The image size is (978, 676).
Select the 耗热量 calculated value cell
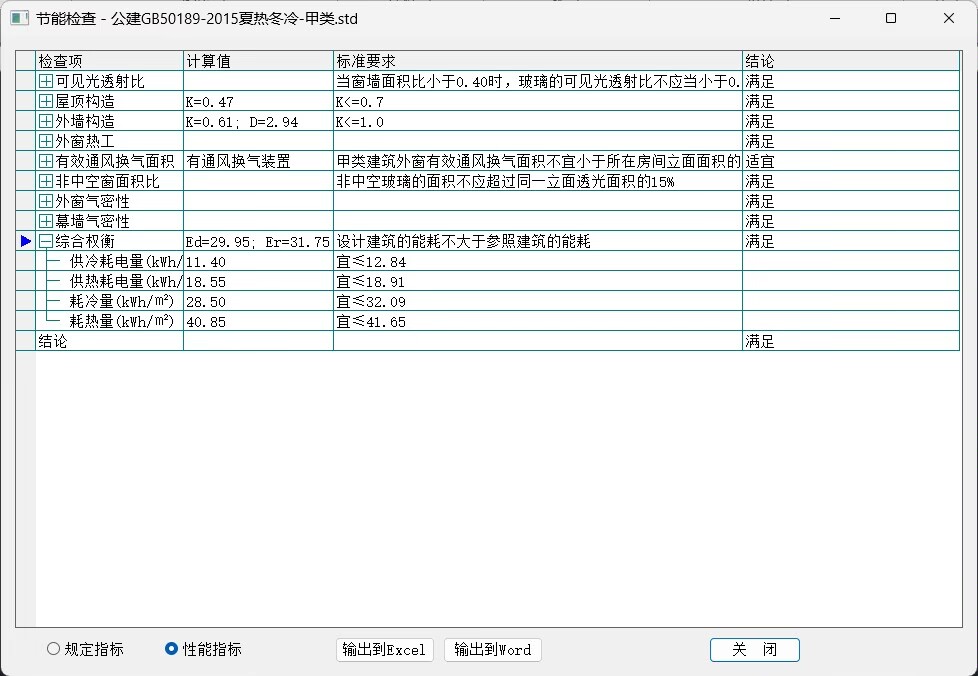tap(257, 322)
